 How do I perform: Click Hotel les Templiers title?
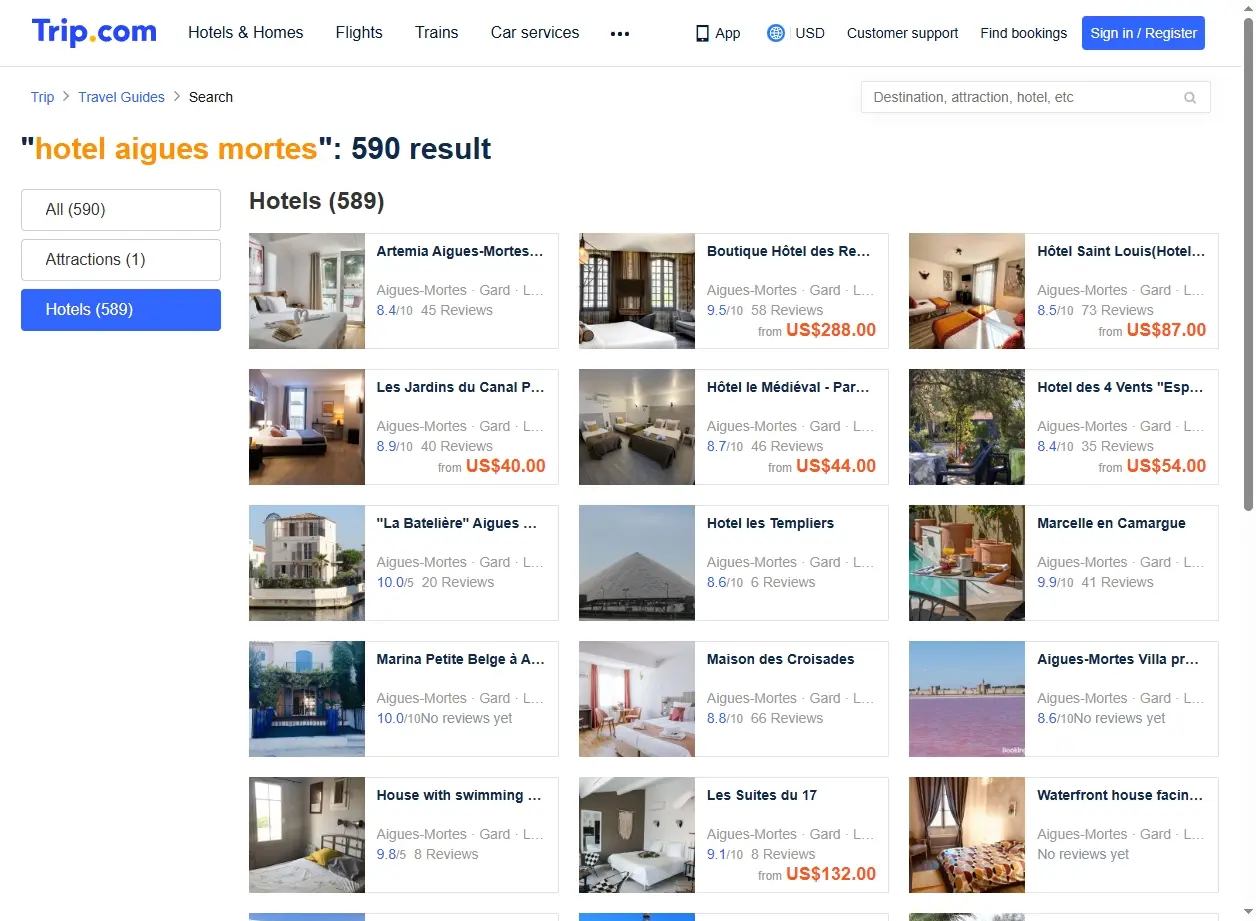point(770,524)
